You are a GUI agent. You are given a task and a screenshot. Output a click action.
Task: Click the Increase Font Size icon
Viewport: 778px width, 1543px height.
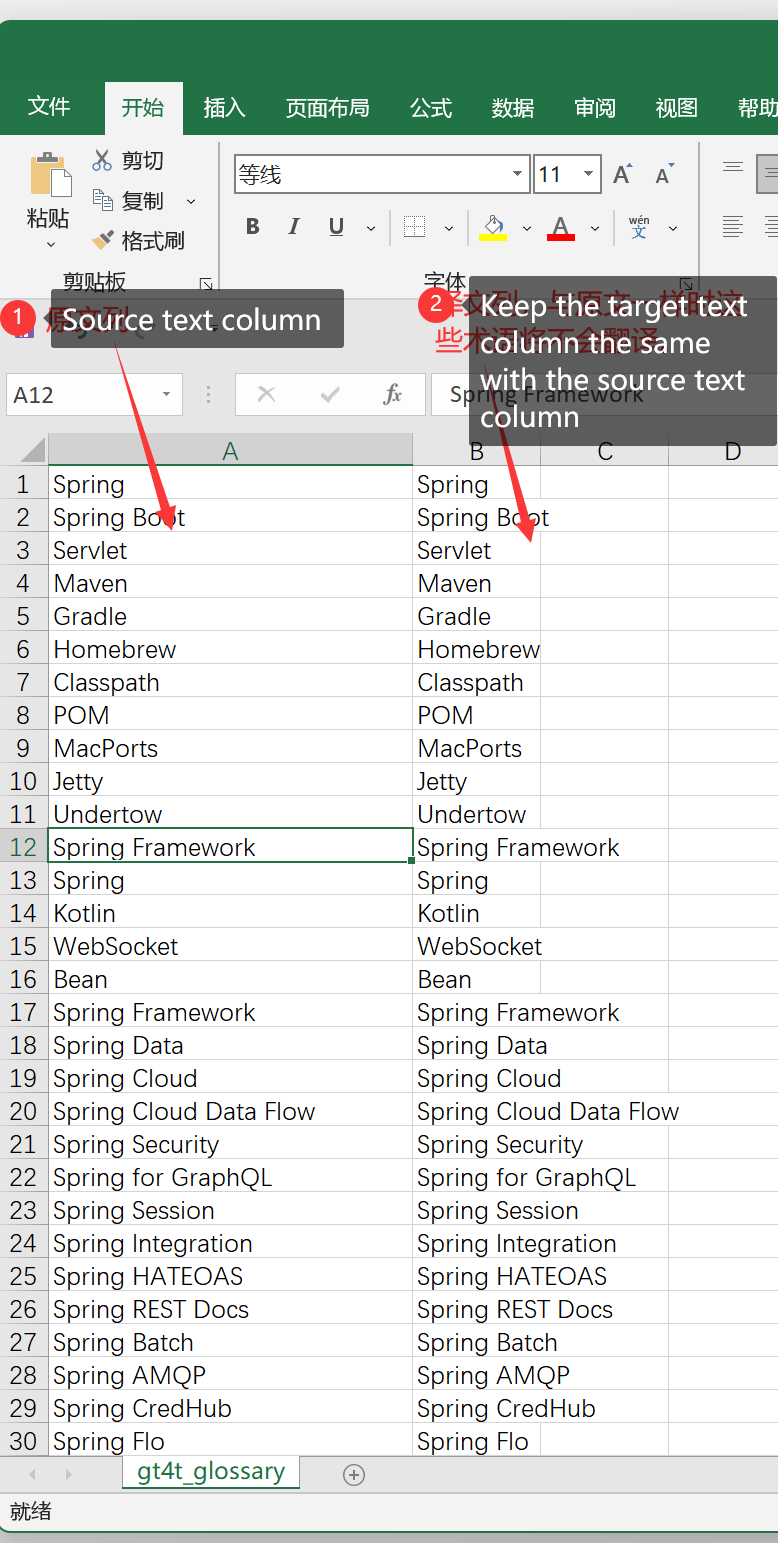pos(622,175)
